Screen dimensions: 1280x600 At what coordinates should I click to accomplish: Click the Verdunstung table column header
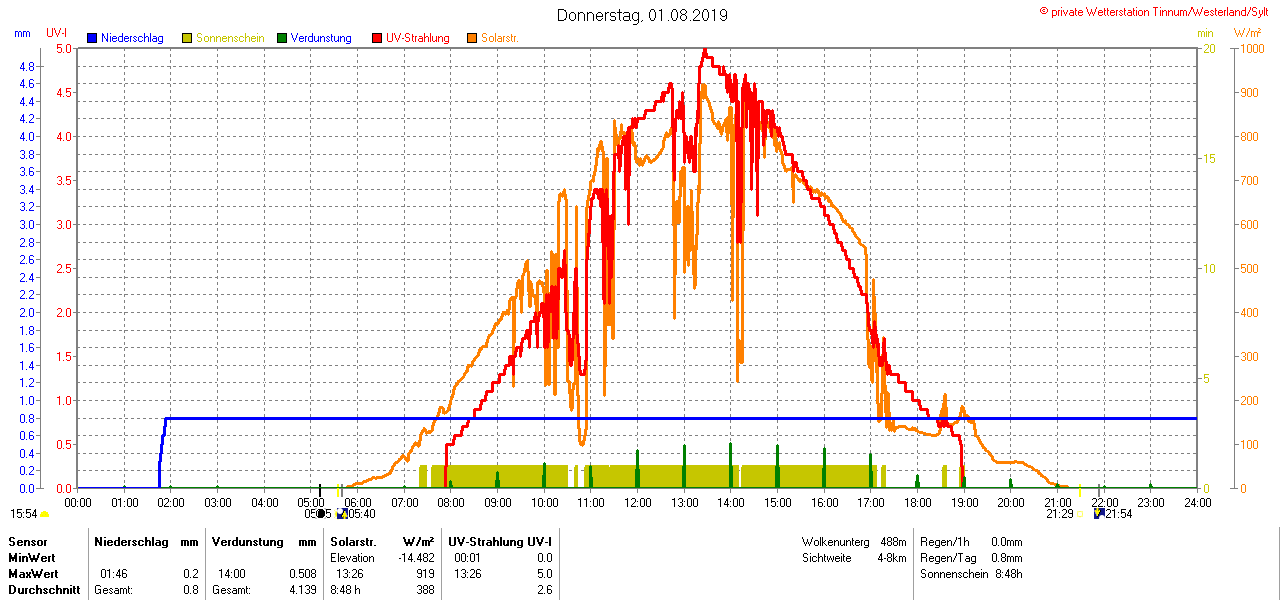pos(246,541)
